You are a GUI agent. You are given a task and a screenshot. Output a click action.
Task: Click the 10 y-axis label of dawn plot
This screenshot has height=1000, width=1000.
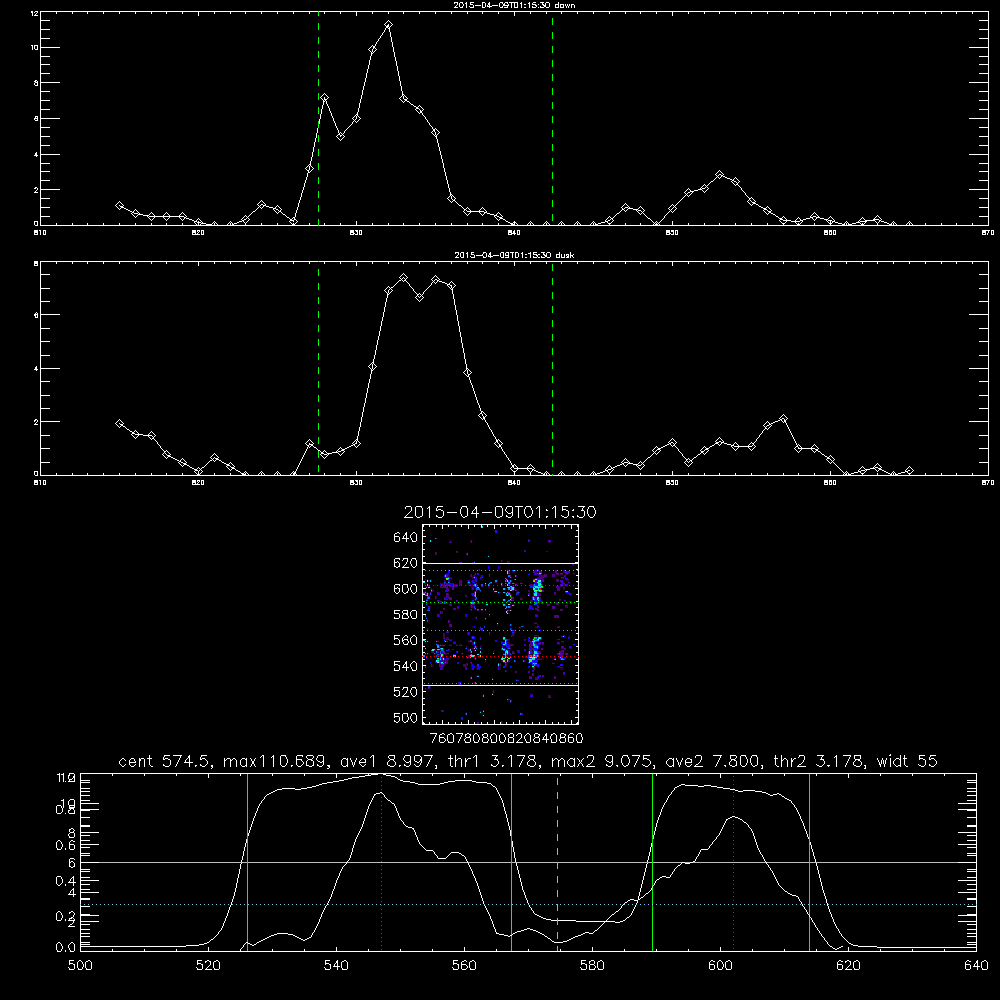point(34,48)
